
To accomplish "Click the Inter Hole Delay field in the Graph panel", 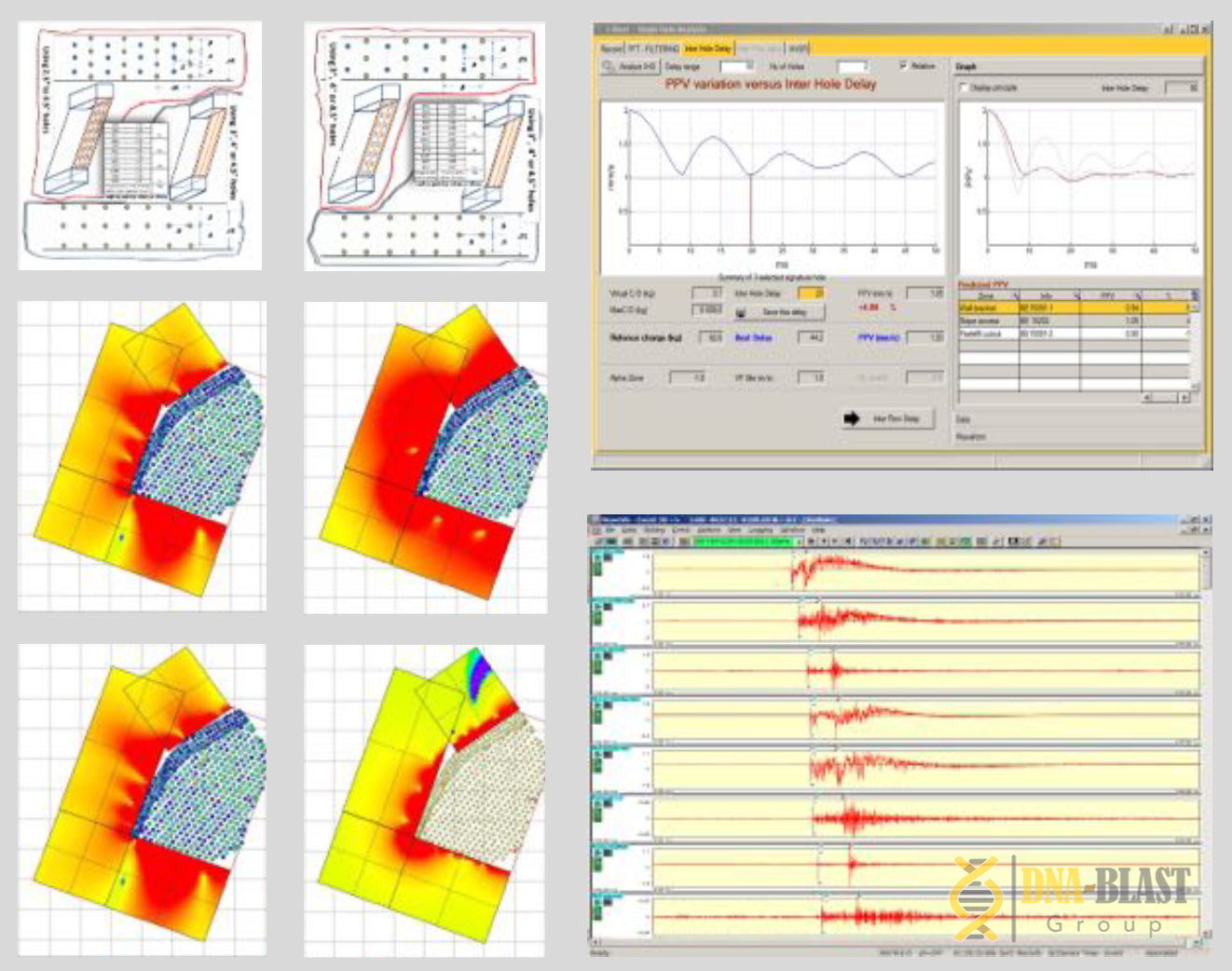I will (1181, 88).
